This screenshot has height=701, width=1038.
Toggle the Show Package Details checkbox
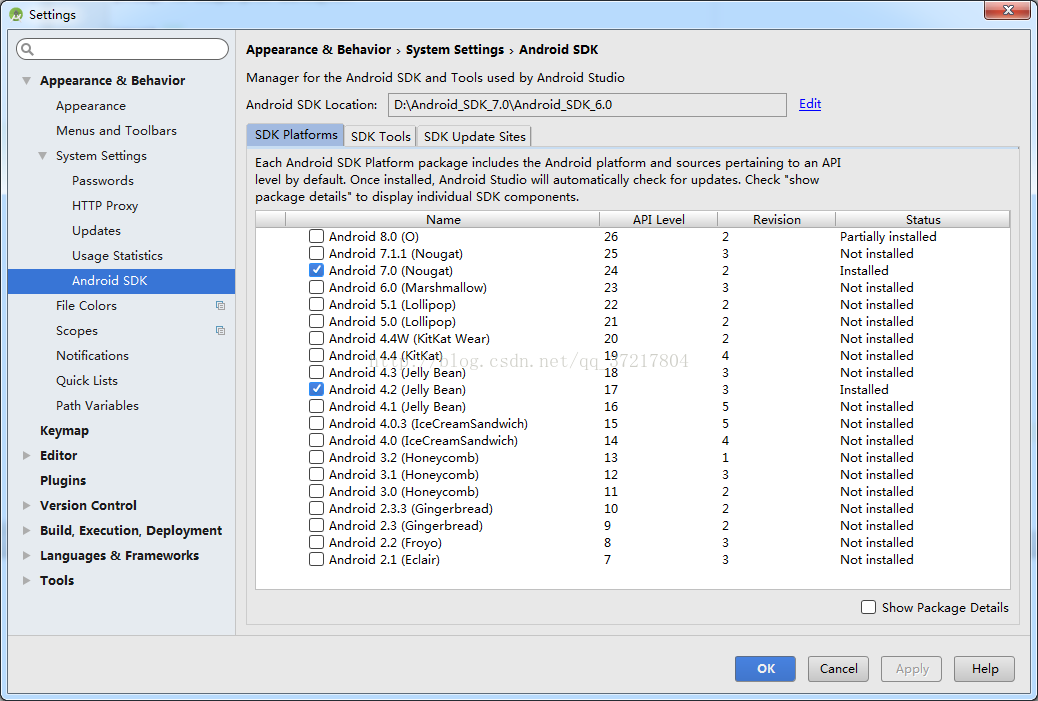(x=869, y=607)
